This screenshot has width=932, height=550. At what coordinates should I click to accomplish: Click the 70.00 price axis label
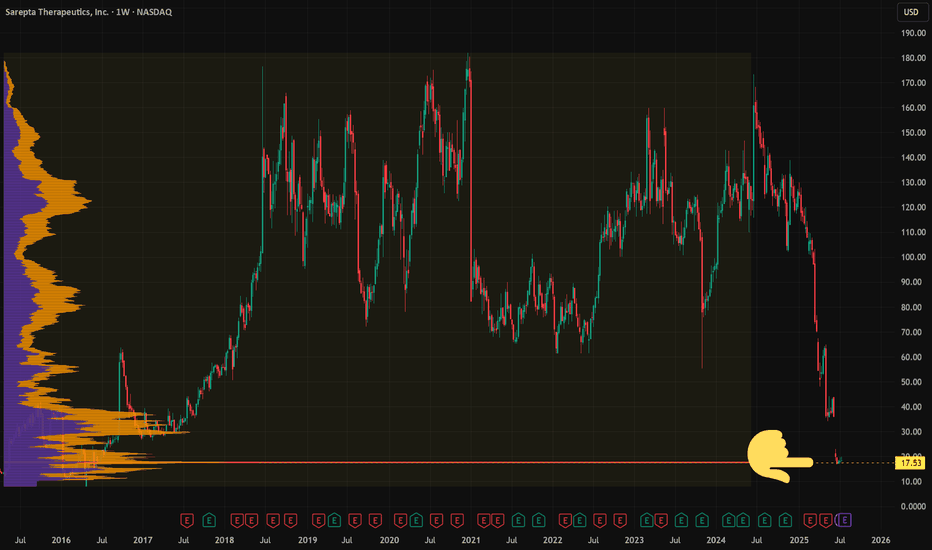[913, 332]
